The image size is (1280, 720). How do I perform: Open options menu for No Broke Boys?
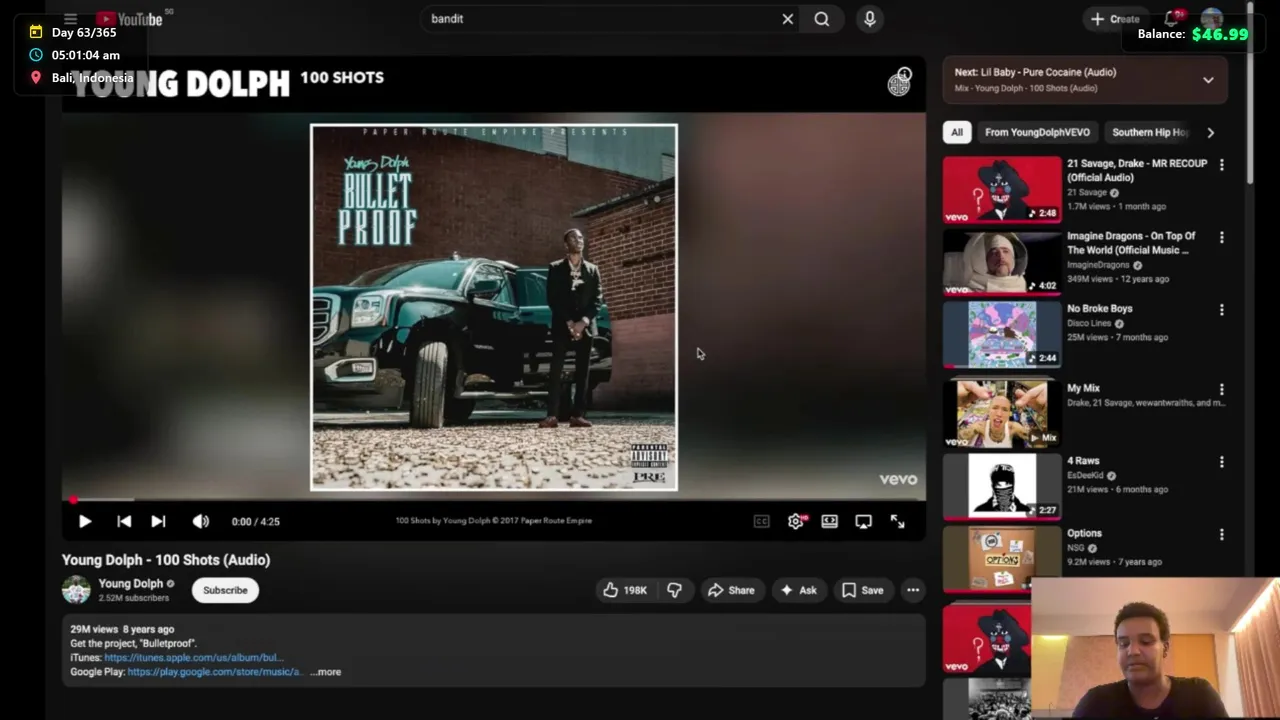[1221, 310]
